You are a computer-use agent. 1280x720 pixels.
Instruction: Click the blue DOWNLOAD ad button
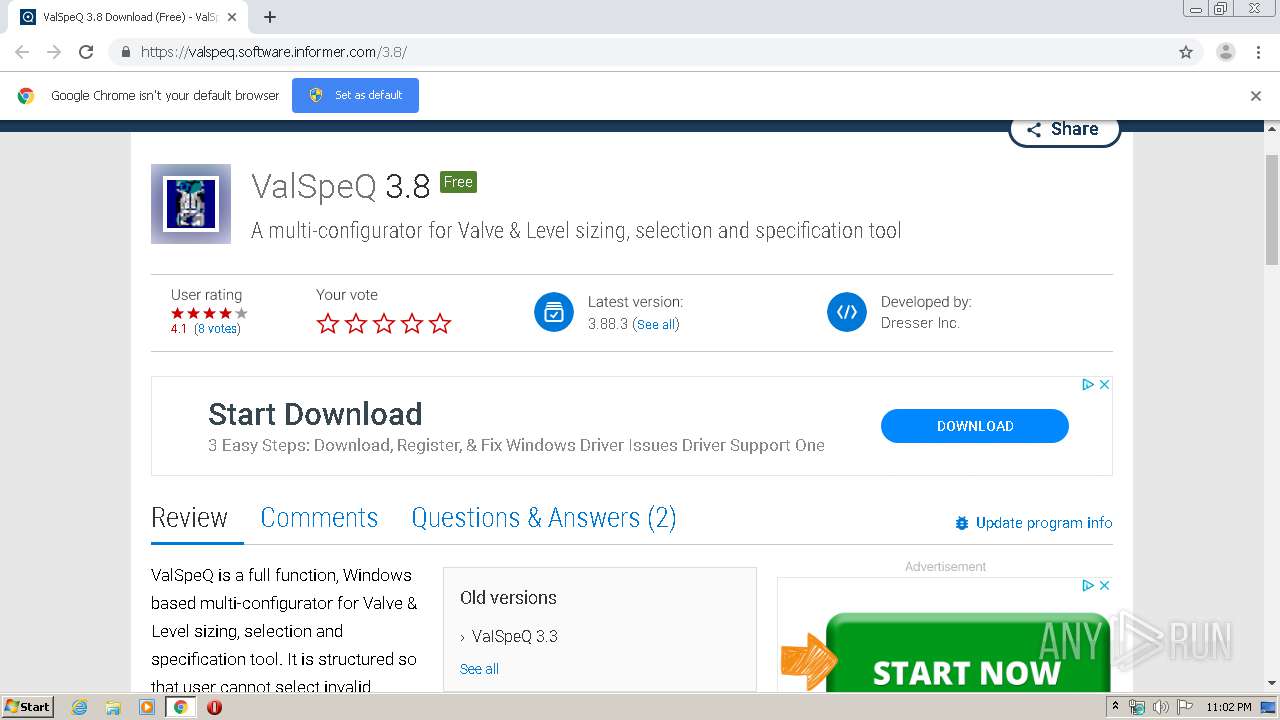[975, 426]
